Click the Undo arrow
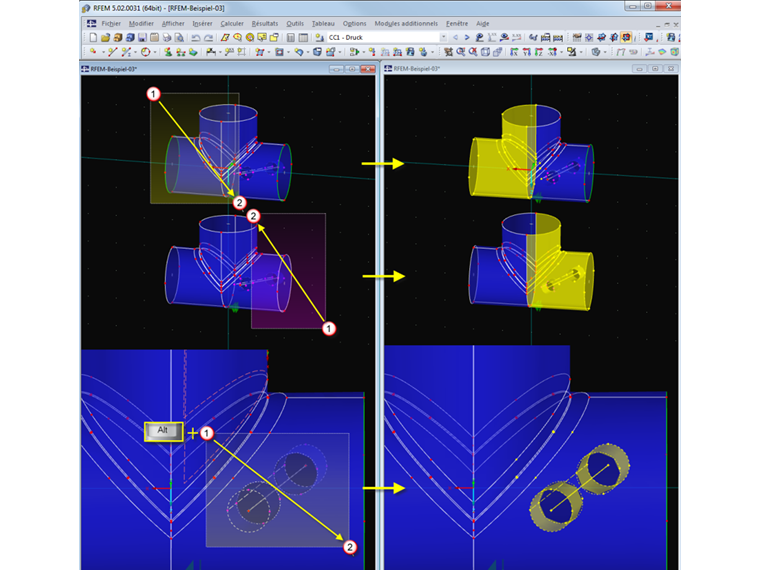760x570 pixels. point(196,38)
